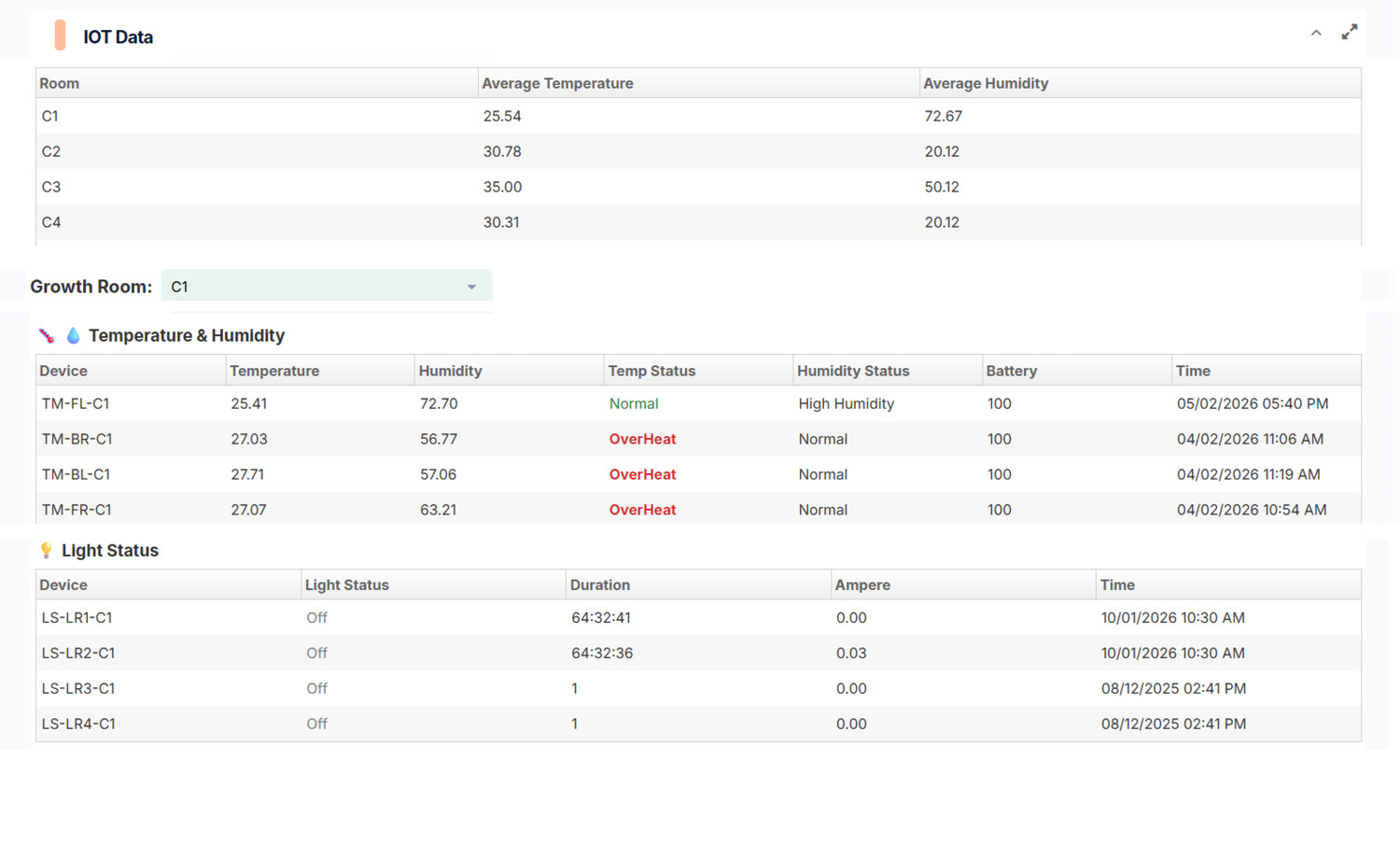
Task: Click duration 64:32:36
Action: click(602, 653)
